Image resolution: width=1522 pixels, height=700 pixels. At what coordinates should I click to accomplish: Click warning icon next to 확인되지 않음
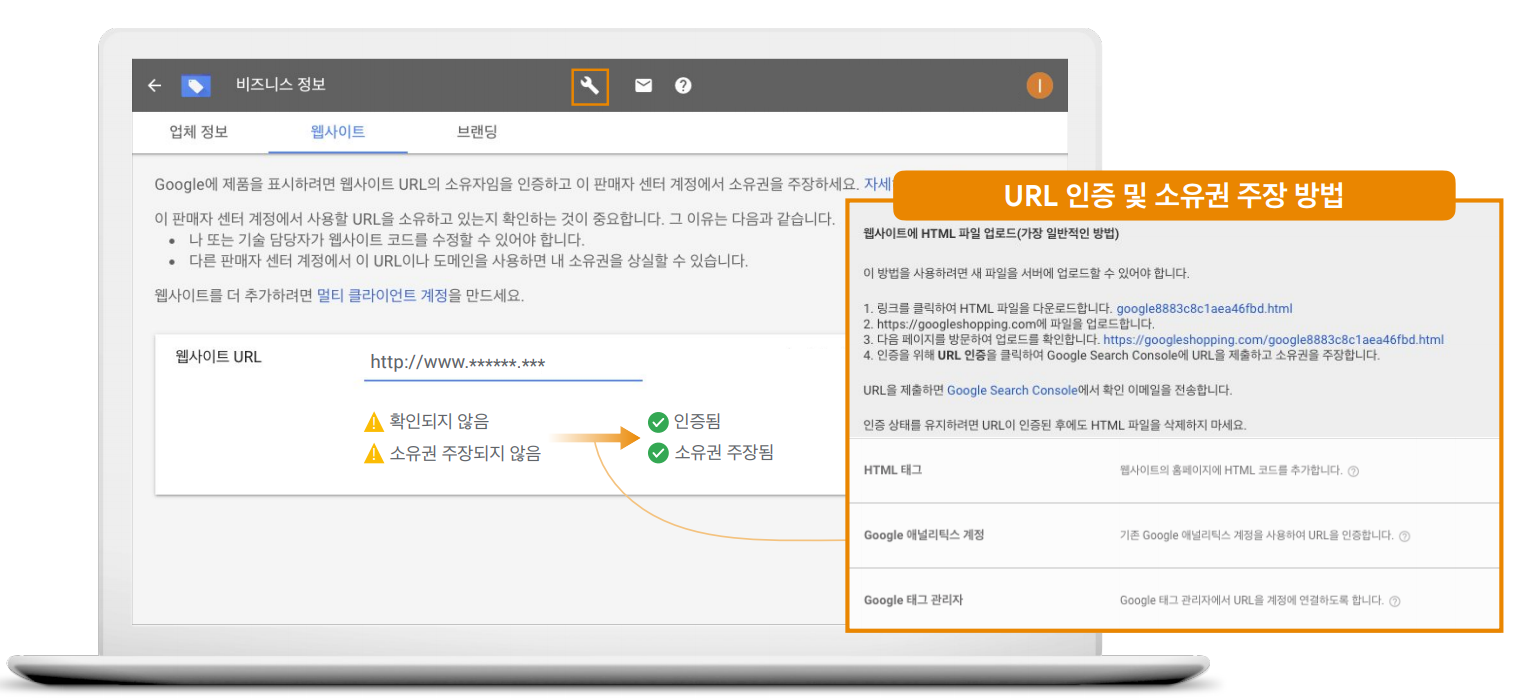click(x=374, y=421)
